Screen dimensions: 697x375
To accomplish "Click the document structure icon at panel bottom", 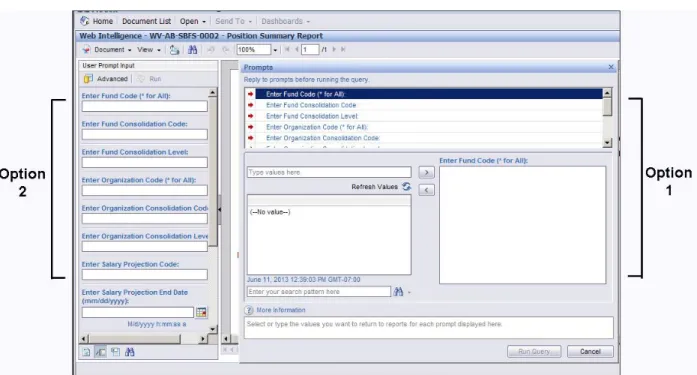I will pyautogui.click(x=116, y=352).
